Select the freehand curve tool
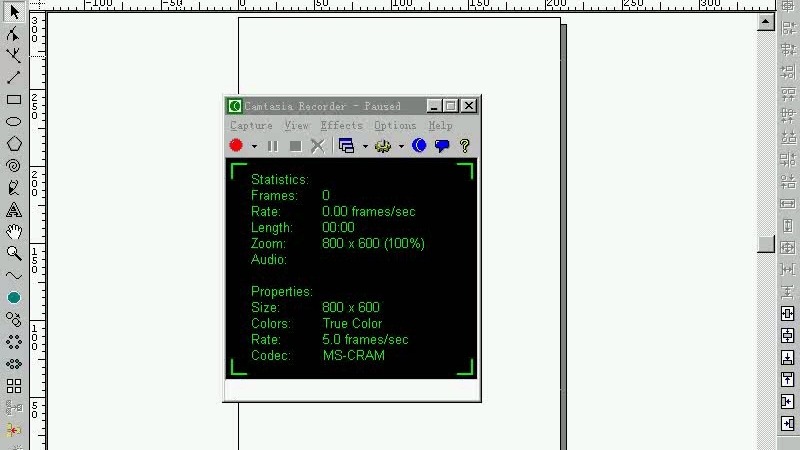 (14, 276)
